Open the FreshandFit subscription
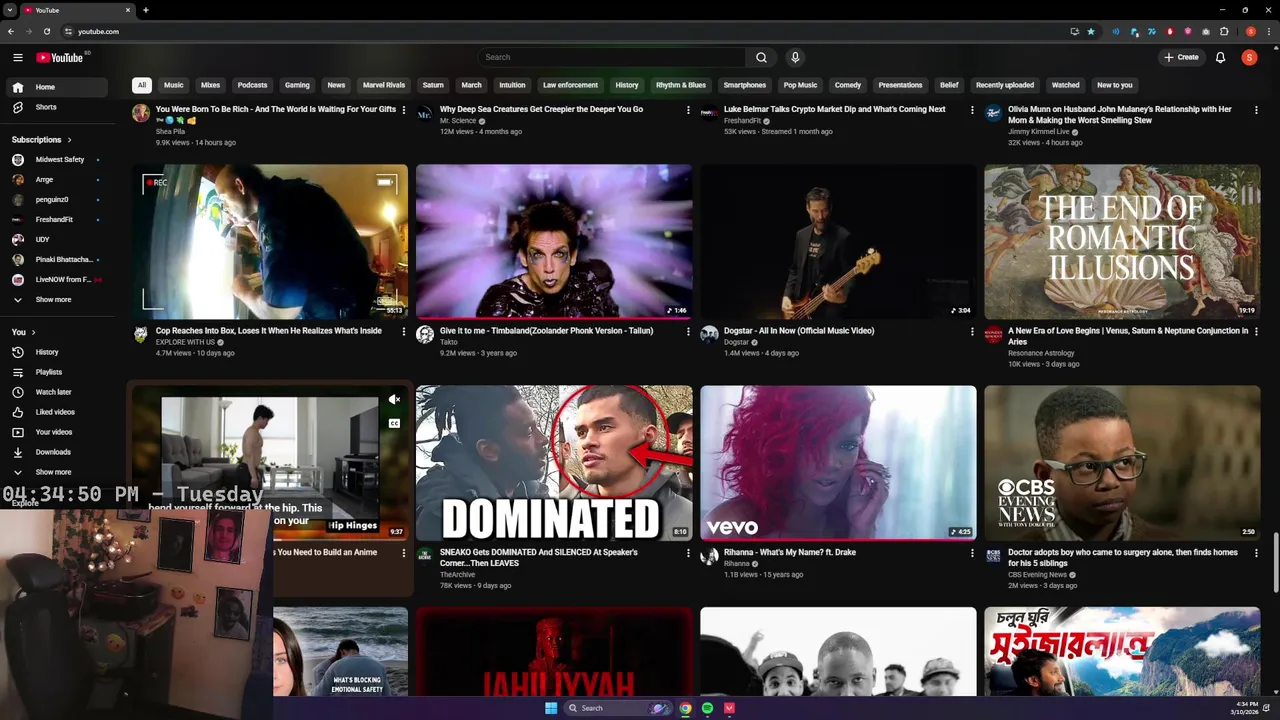The height and width of the screenshot is (720, 1280). pos(58,220)
